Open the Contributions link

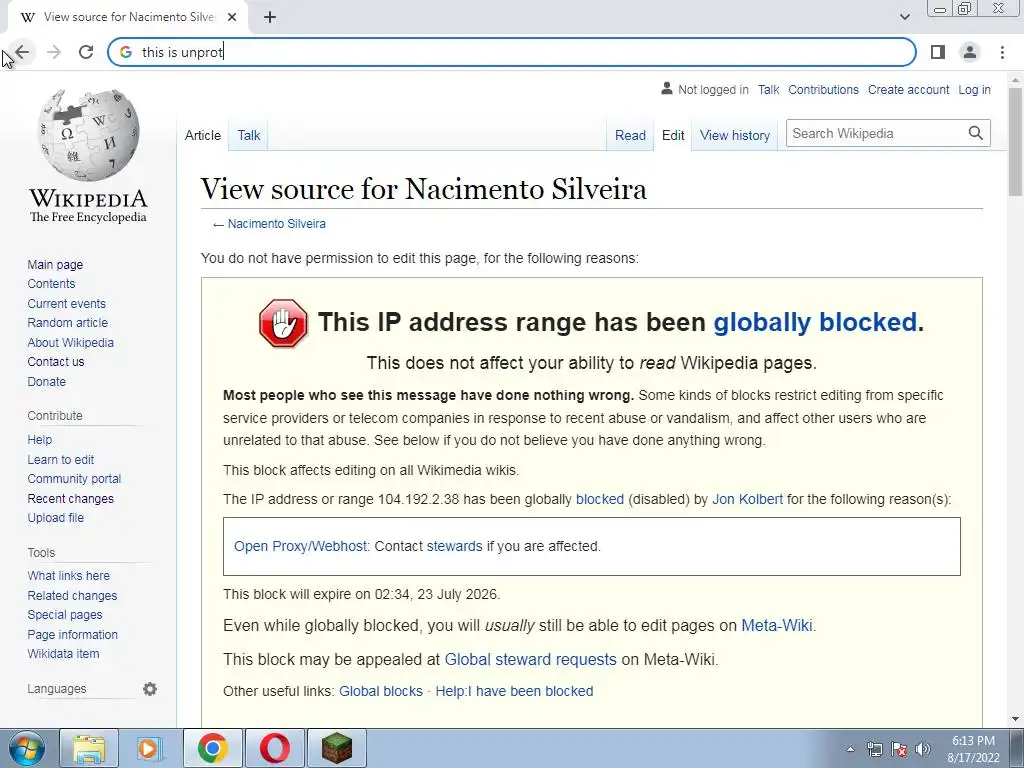coord(824,89)
